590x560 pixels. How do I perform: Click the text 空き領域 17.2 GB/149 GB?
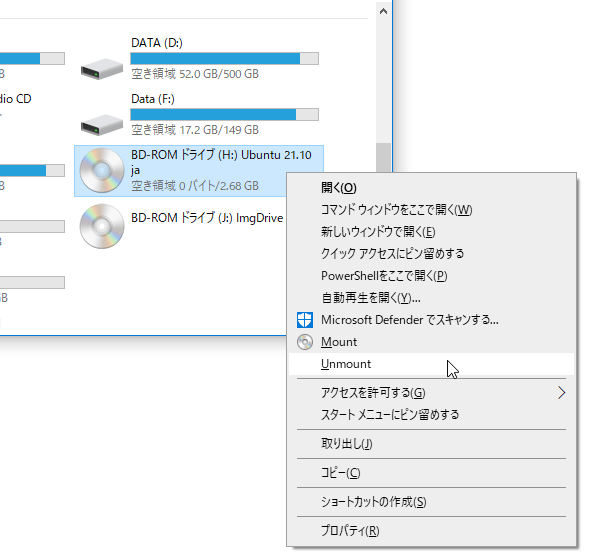click(x=195, y=130)
